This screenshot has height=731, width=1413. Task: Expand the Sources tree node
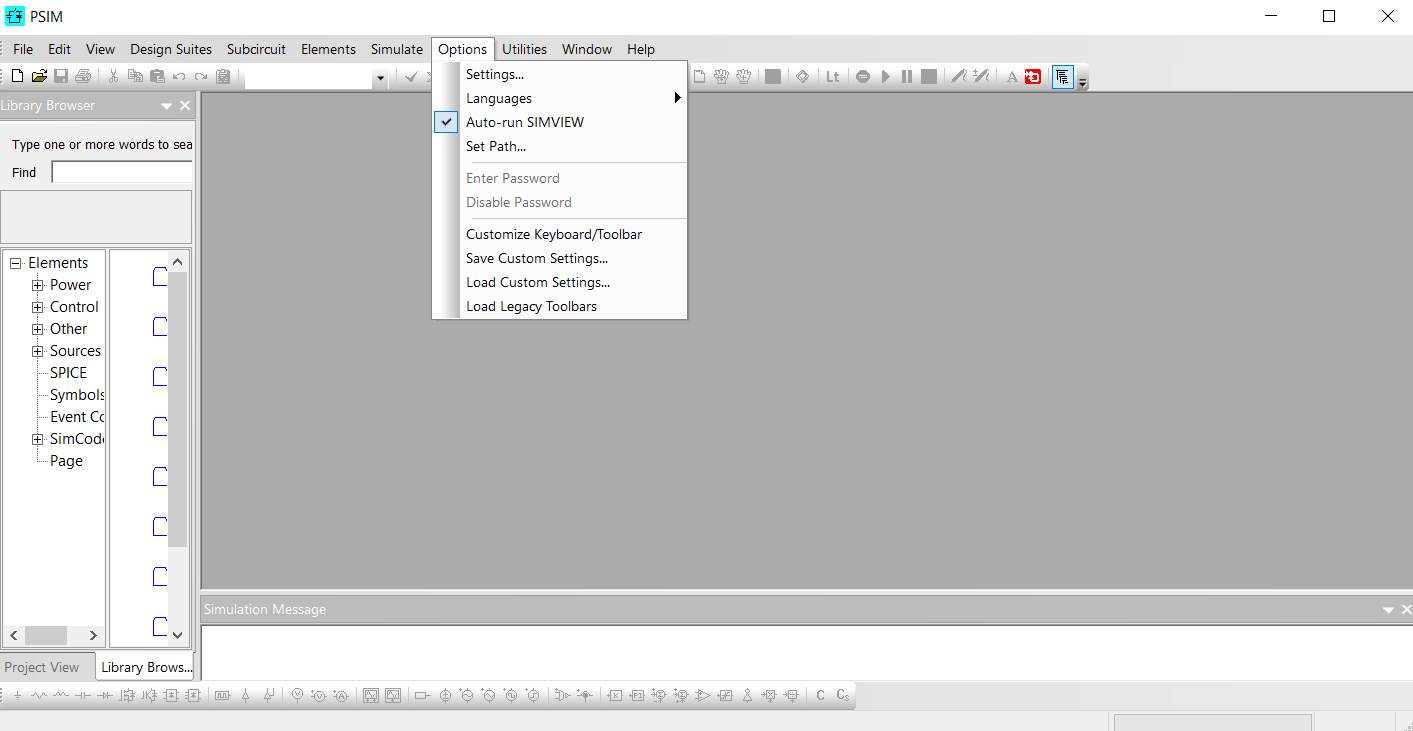(x=38, y=351)
